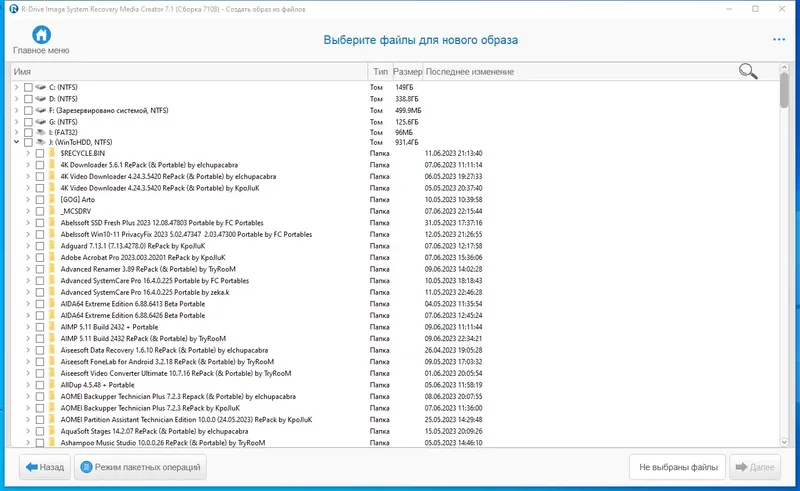Sort by the Тип column header
The height and width of the screenshot is (491, 800).
click(380, 72)
